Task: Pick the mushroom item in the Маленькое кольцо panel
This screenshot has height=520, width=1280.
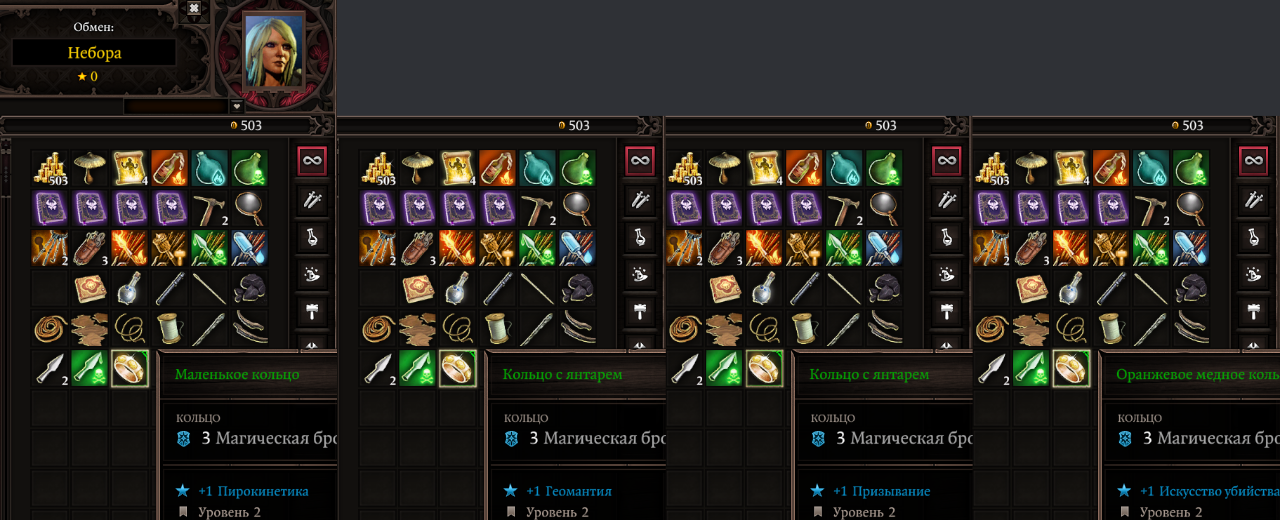Action: [90, 167]
